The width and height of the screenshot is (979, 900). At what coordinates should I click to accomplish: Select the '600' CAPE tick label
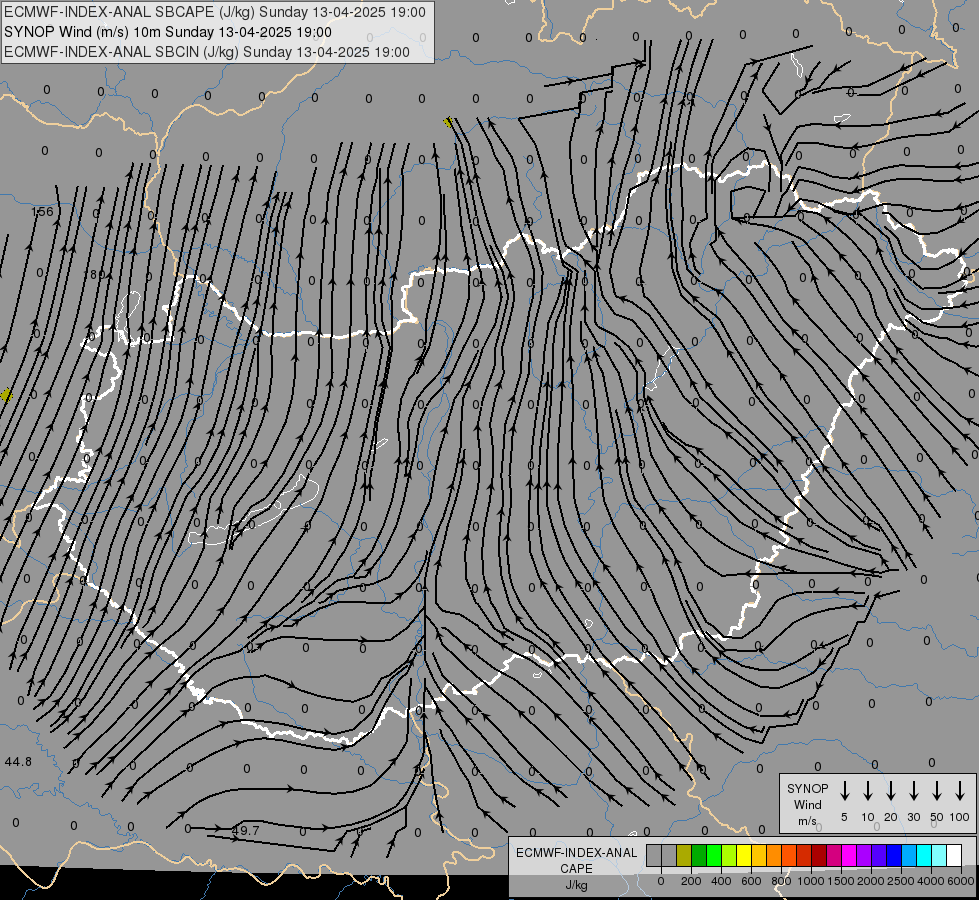click(x=751, y=881)
